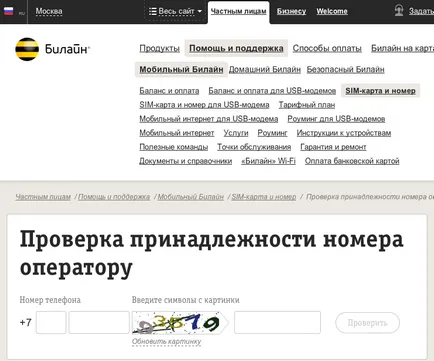
Task: Focus the phone operator code field
Action: point(51,322)
